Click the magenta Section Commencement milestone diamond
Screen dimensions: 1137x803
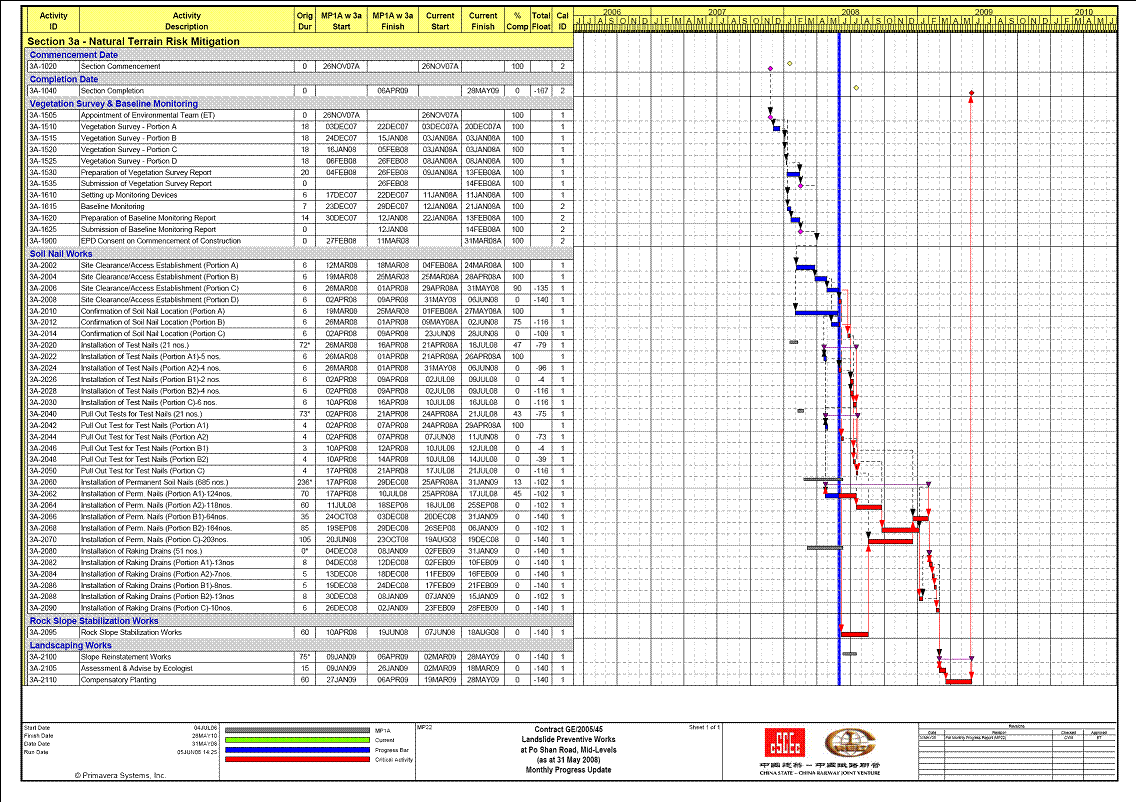click(x=770, y=68)
